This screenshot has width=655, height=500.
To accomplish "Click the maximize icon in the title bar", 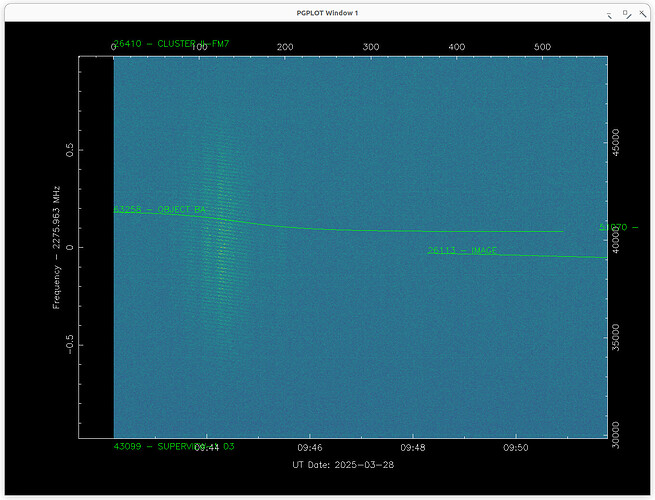I will point(627,14).
